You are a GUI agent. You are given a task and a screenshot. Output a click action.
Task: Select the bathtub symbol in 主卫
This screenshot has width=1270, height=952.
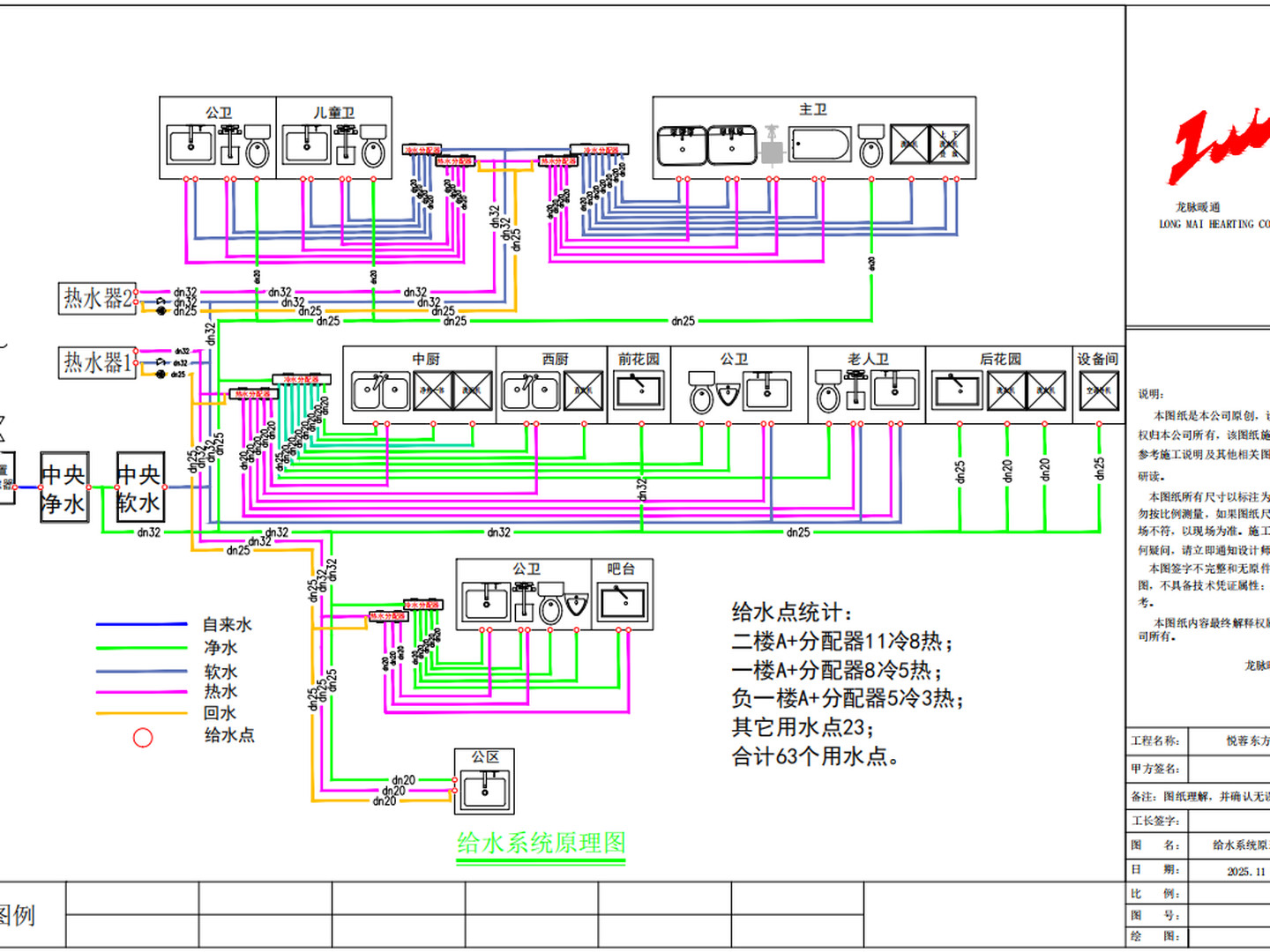click(x=820, y=145)
